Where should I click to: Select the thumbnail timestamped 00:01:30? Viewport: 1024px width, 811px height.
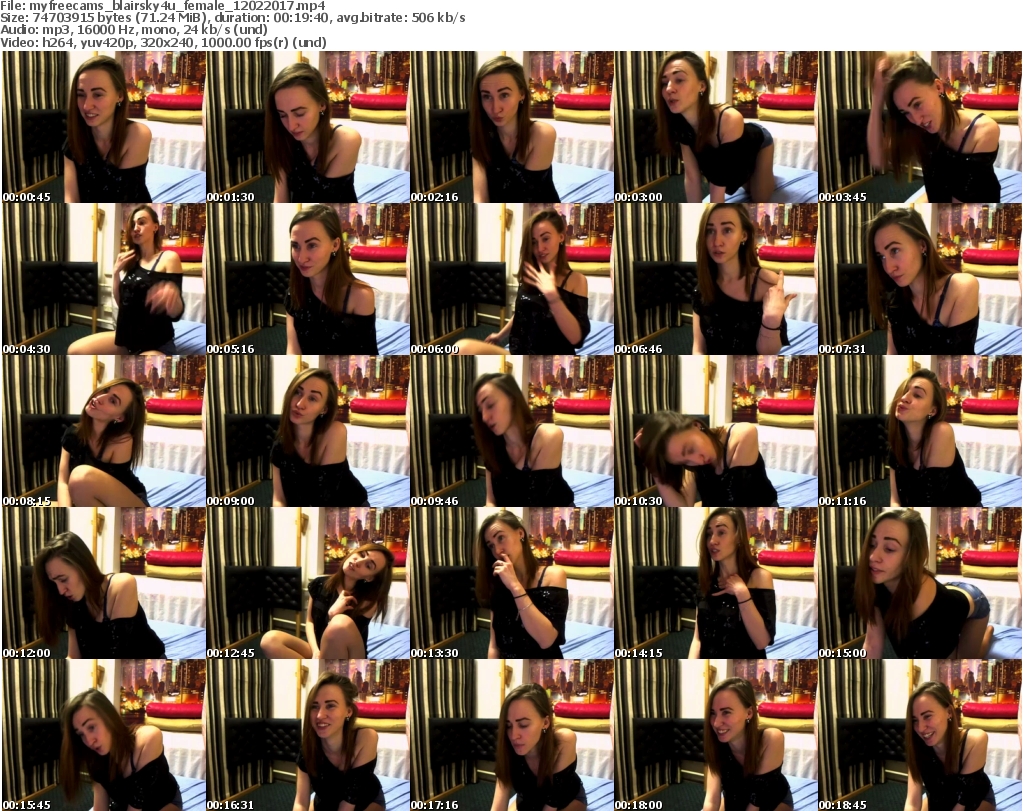pyautogui.click(x=307, y=127)
